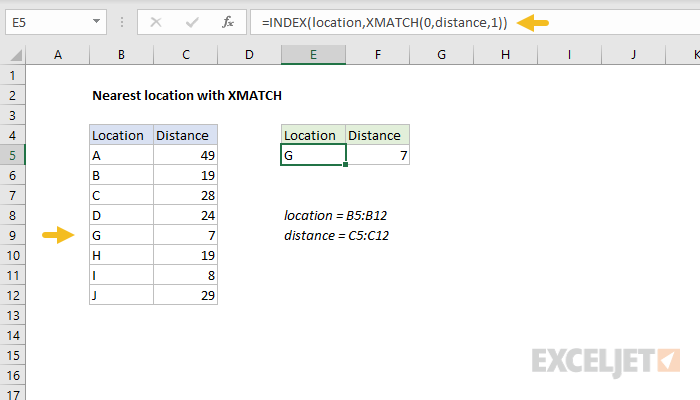The image size is (700, 400).
Task: Select cell with location "I"
Action: pyautogui.click(x=121, y=275)
